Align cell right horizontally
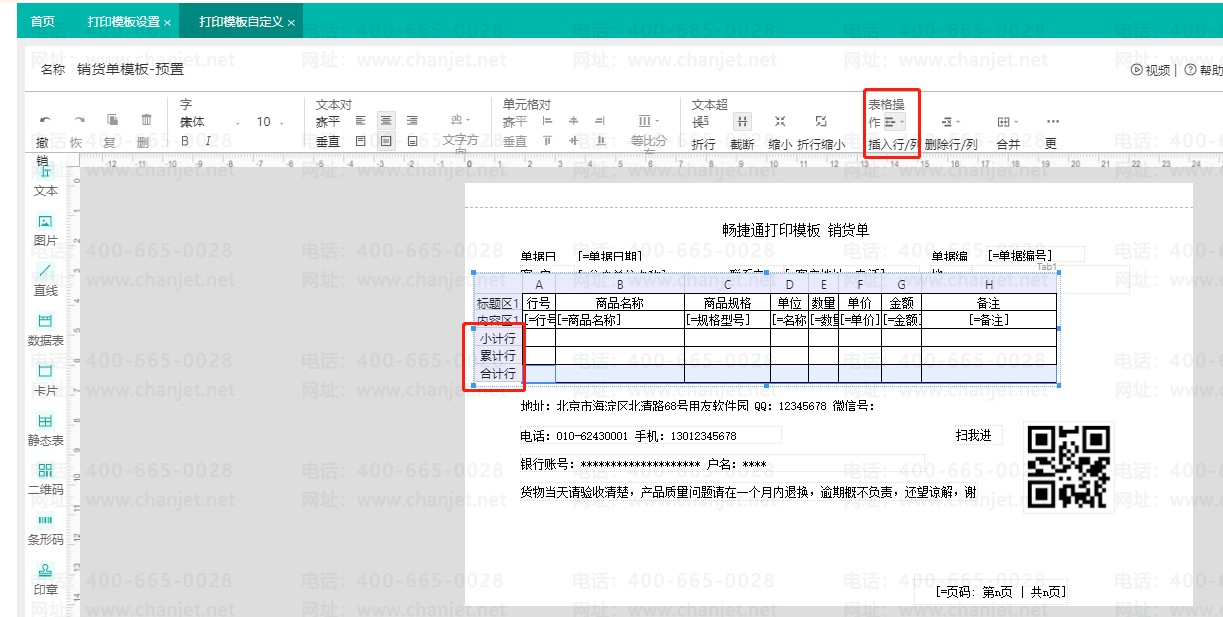 (600, 121)
